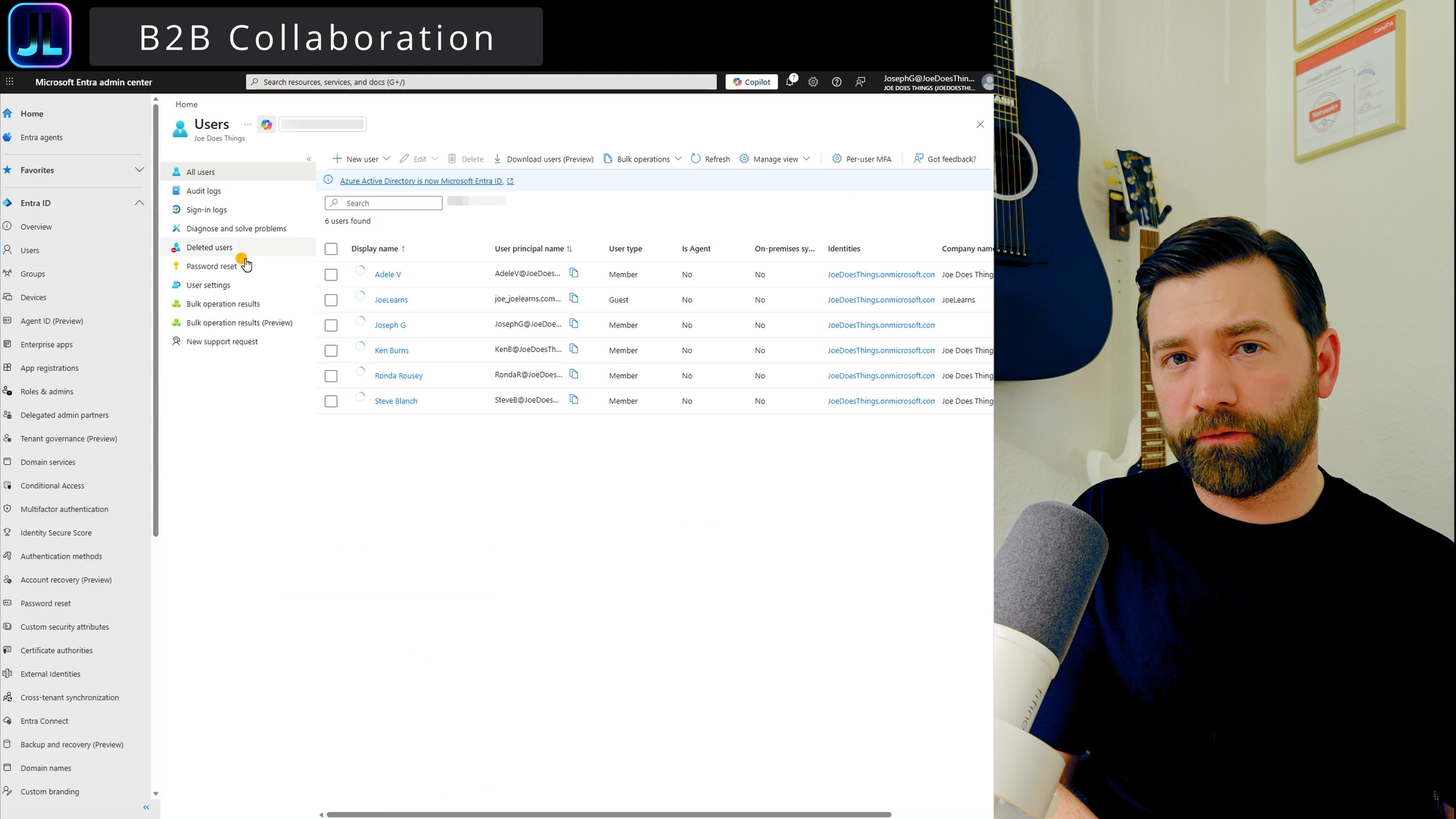Image resolution: width=1456 pixels, height=819 pixels.
Task: Click the notifications bell icon
Action: [x=789, y=82]
